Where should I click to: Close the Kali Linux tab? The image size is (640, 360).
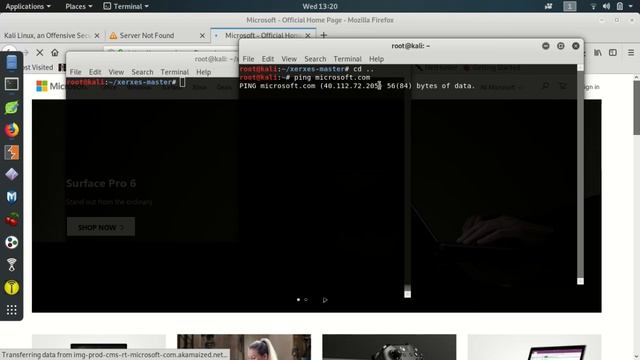click(x=97, y=36)
